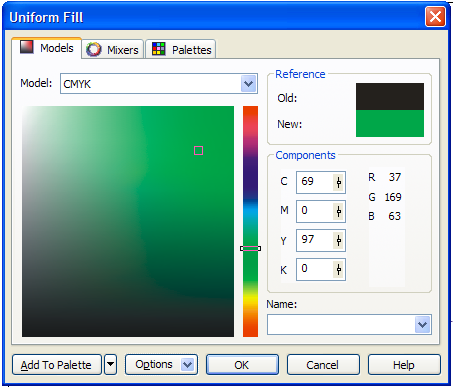Confirm with the OK button
This screenshot has height=387, width=453.
242,365
